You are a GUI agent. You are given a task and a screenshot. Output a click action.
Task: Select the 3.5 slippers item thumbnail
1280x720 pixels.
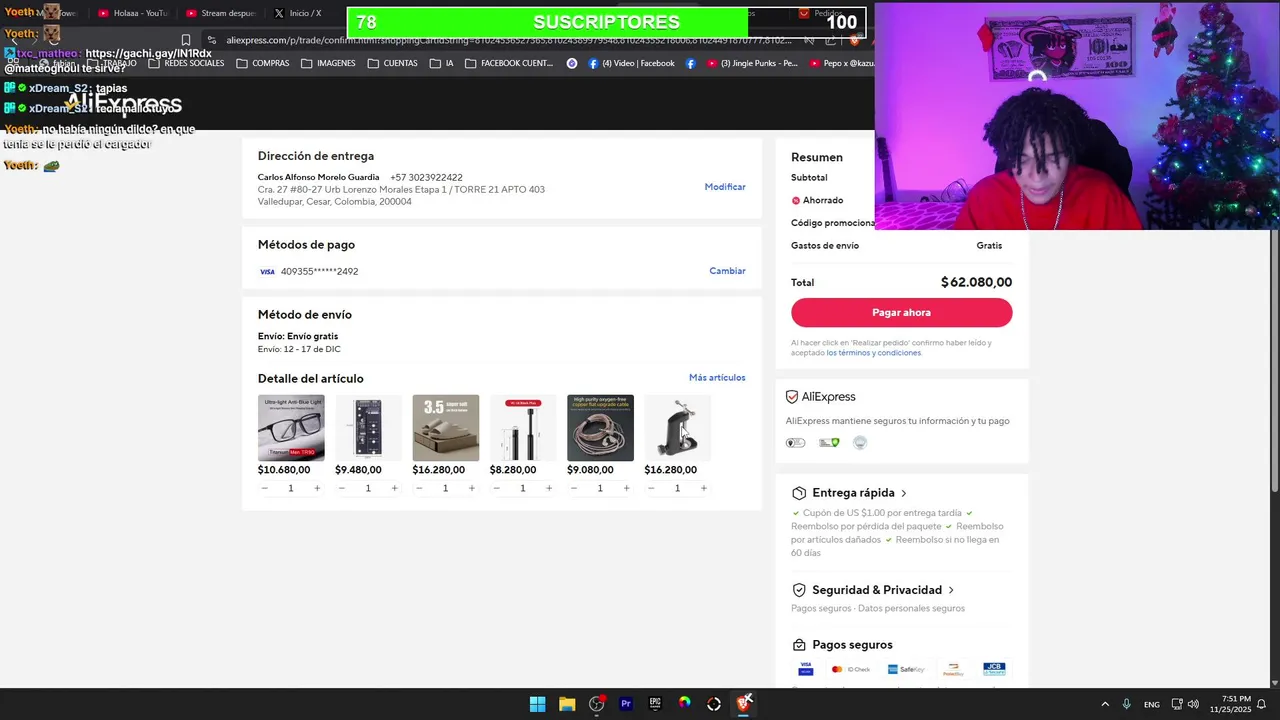click(x=445, y=428)
